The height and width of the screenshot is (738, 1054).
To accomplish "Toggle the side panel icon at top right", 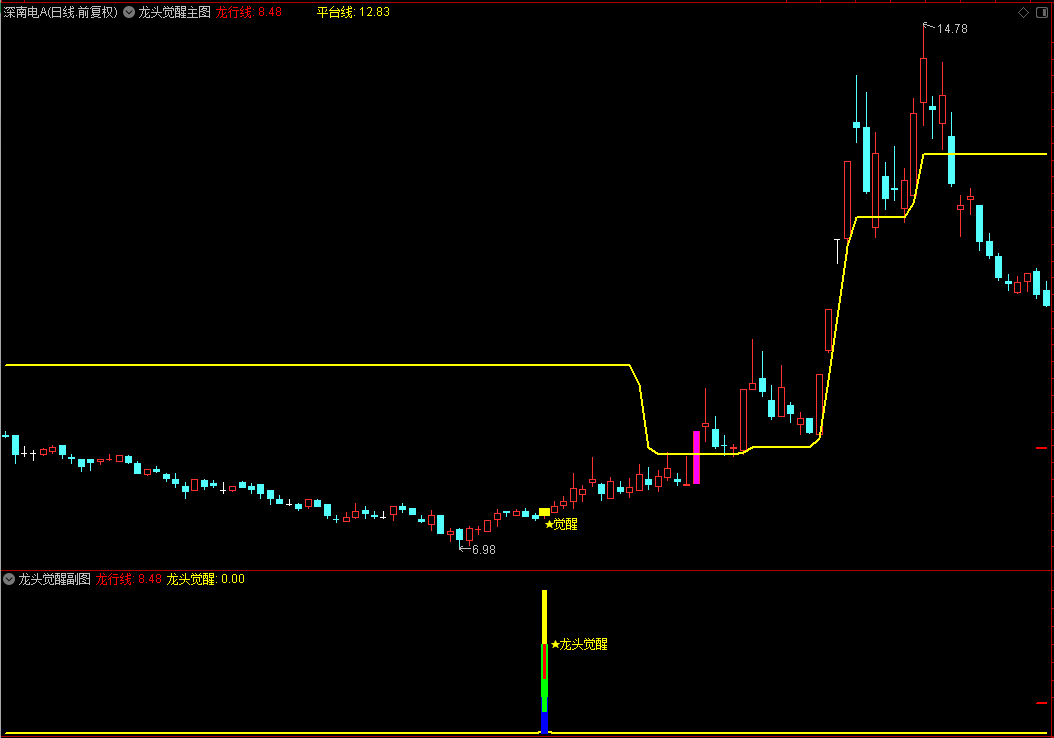I will pyautogui.click(x=1042, y=12).
